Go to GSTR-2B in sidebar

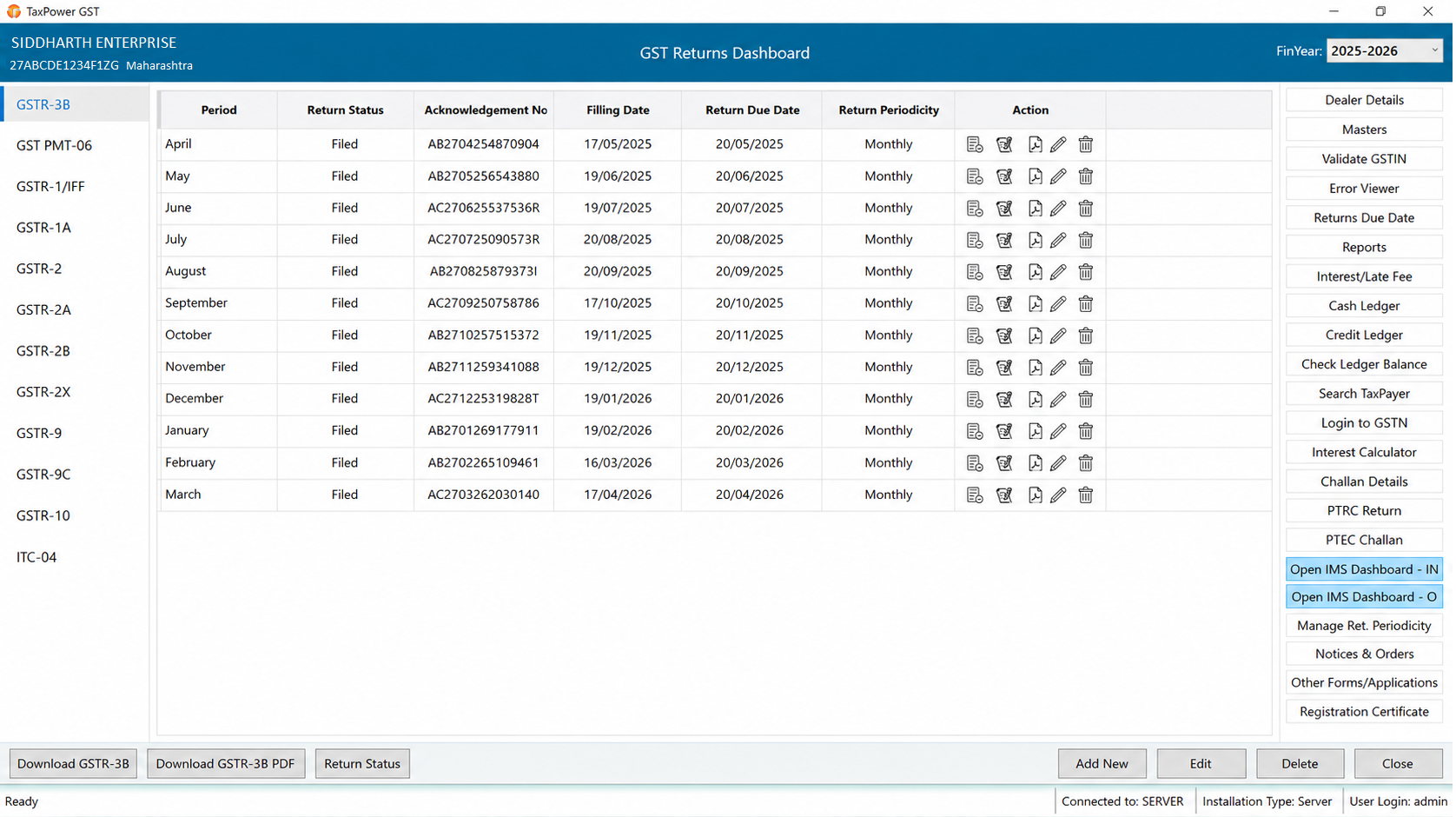[43, 351]
